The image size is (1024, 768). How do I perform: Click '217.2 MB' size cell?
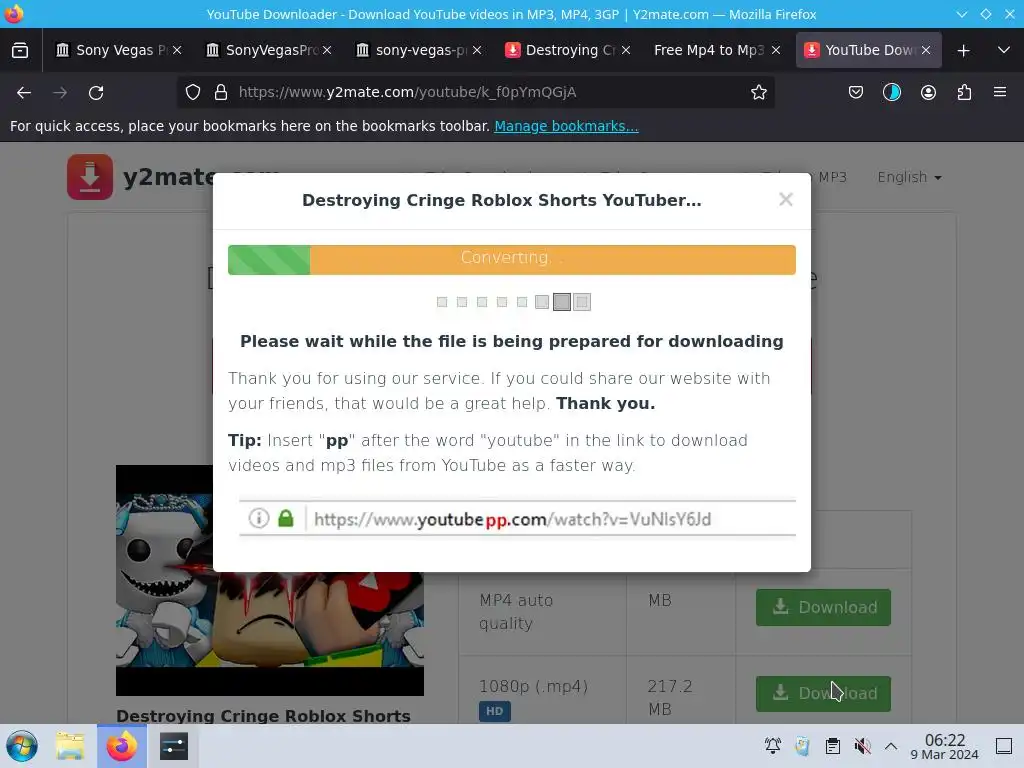point(670,697)
